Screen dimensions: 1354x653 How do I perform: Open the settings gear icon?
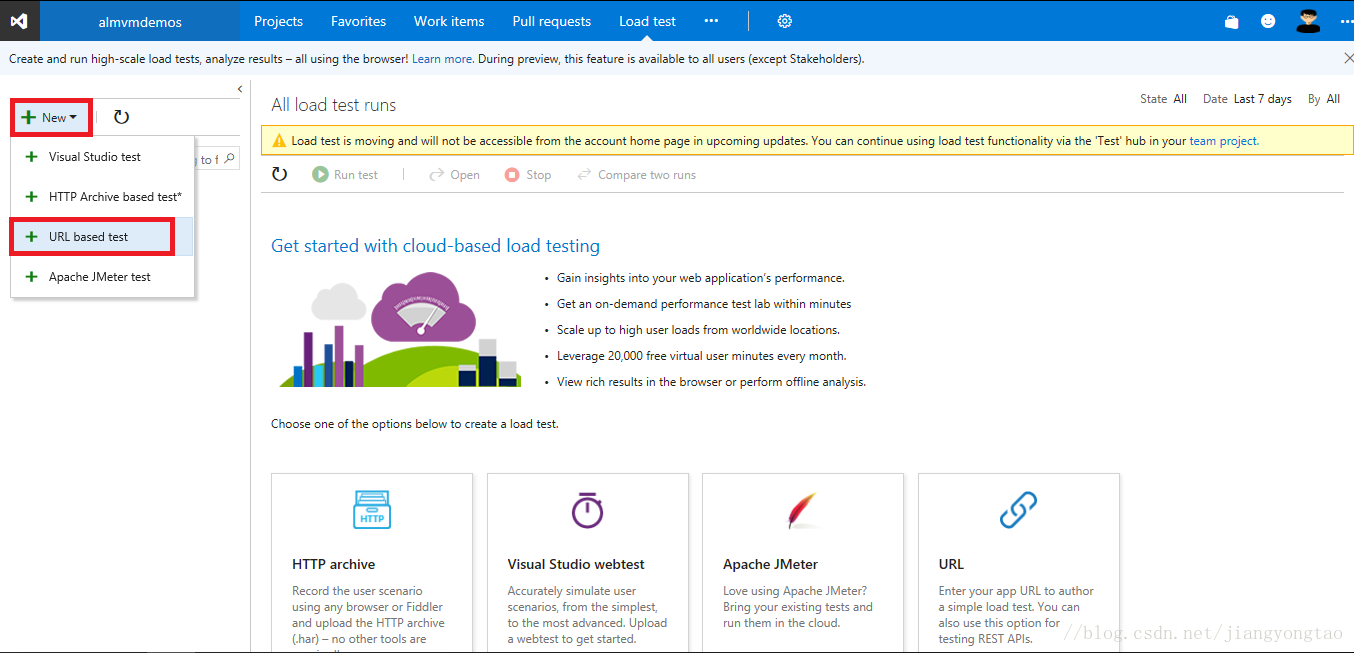(x=785, y=21)
